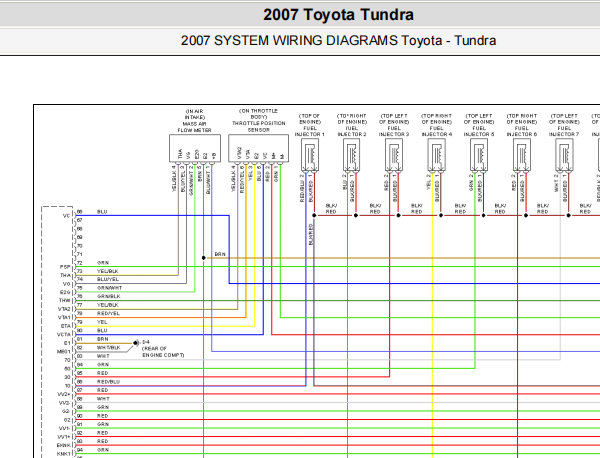Click the E1 terminal label
600x458 pixels.
67,343
